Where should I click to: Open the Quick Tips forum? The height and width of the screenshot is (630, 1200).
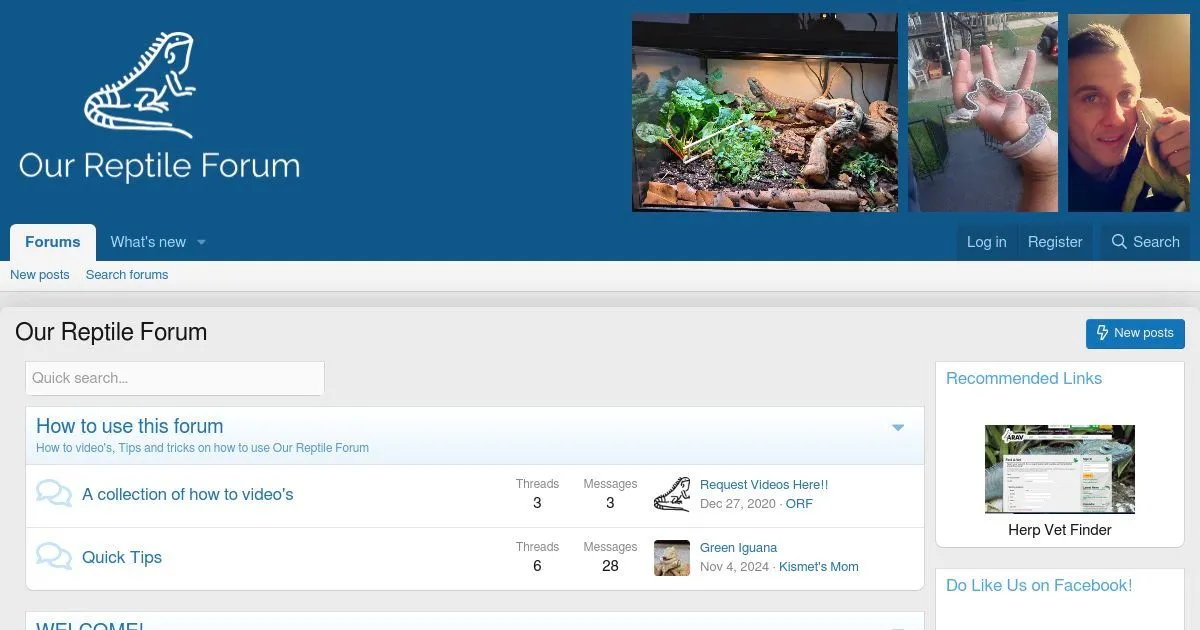pos(122,558)
